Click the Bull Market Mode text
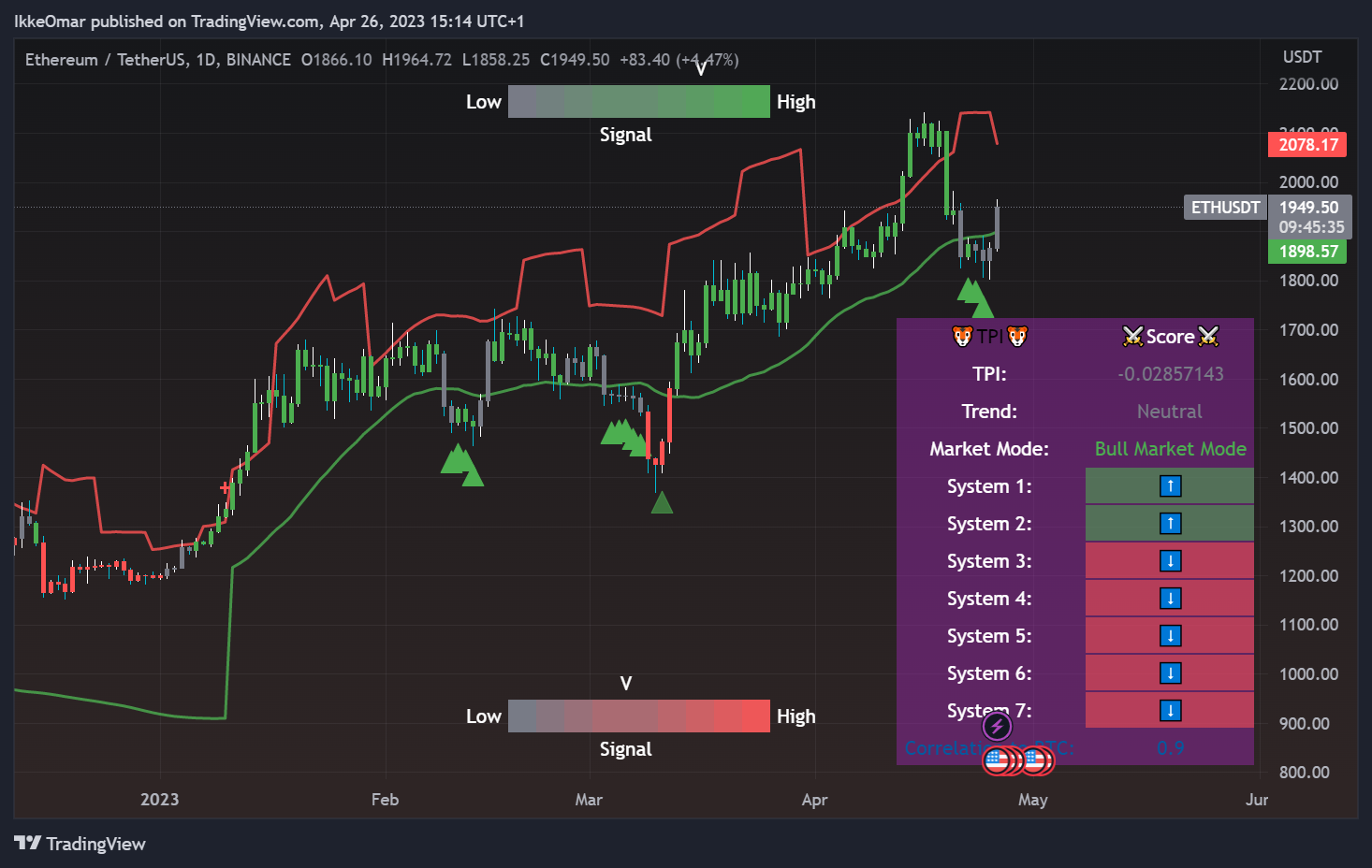1372x868 pixels. pyautogui.click(x=1170, y=448)
